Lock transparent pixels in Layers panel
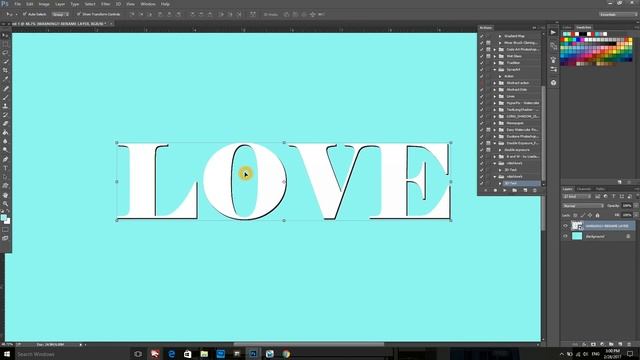 576,215
